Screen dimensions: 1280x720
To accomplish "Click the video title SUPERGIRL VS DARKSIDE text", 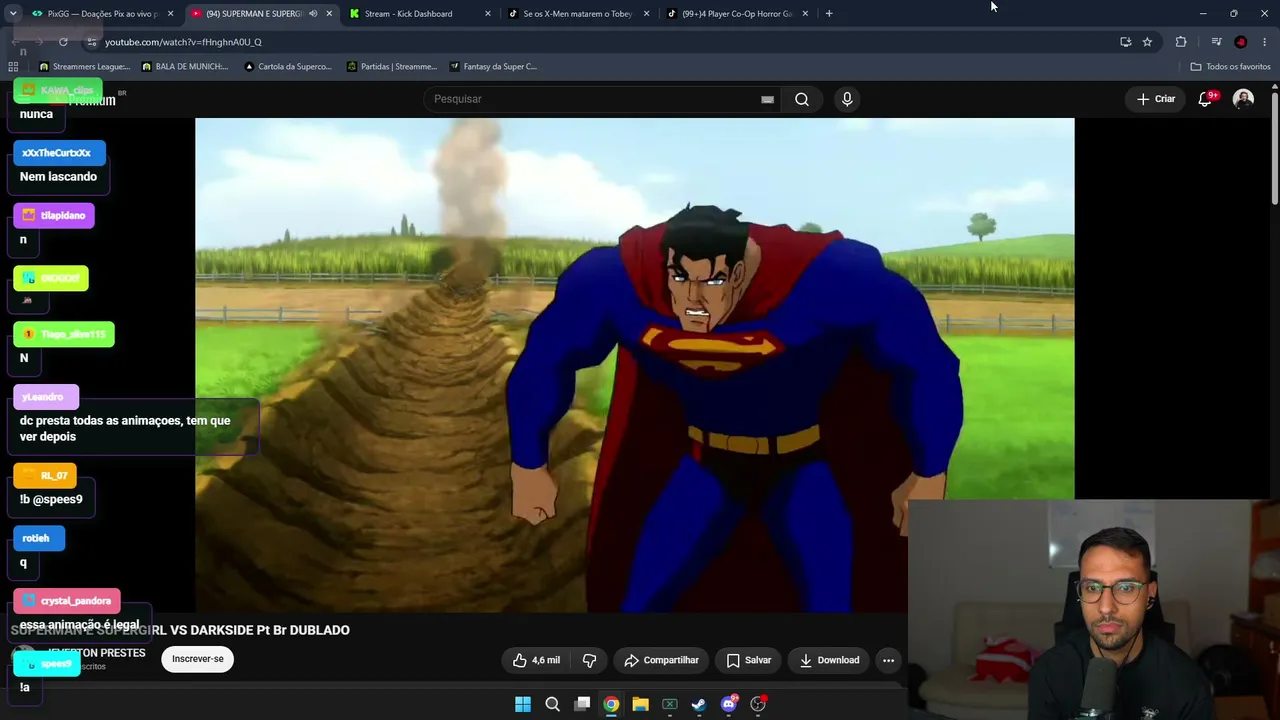I will pyautogui.click(x=180, y=630).
